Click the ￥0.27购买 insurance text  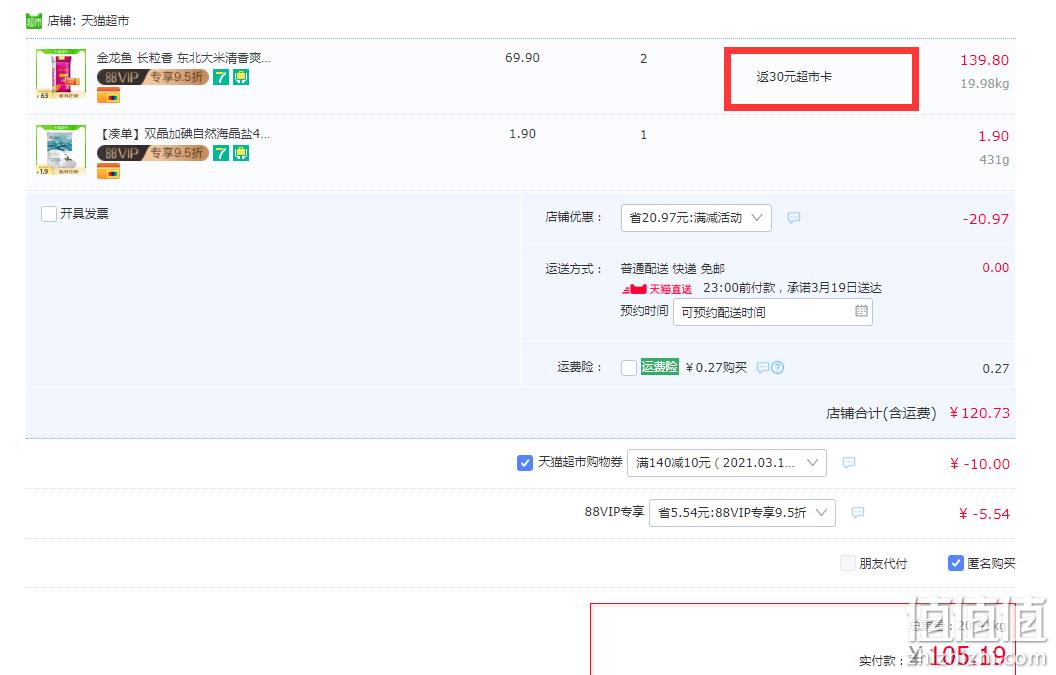[x=716, y=367]
